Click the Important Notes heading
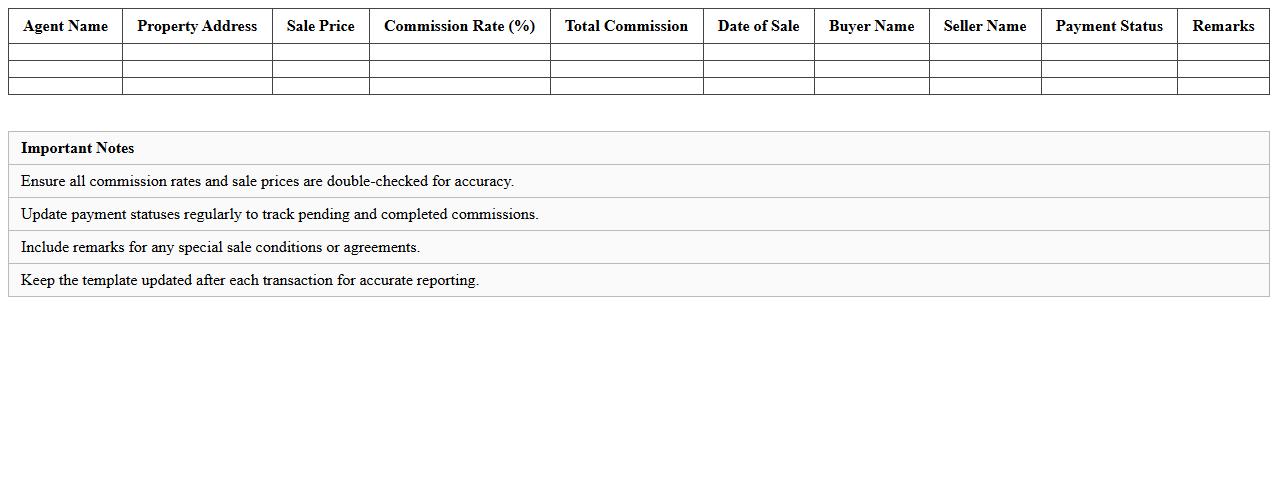The width and height of the screenshot is (1278, 501). [x=77, y=148]
